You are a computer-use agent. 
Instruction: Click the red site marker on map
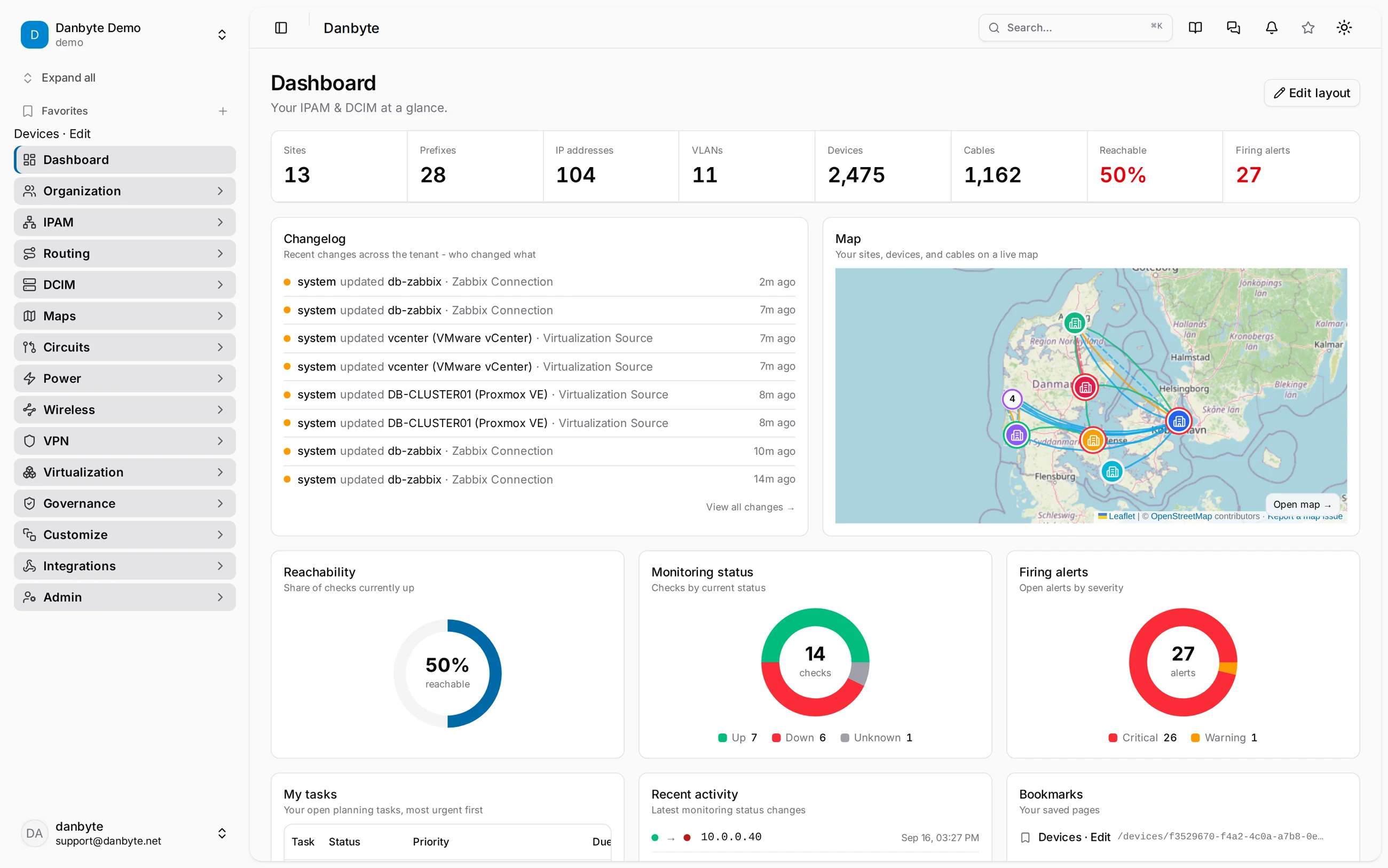point(1085,388)
